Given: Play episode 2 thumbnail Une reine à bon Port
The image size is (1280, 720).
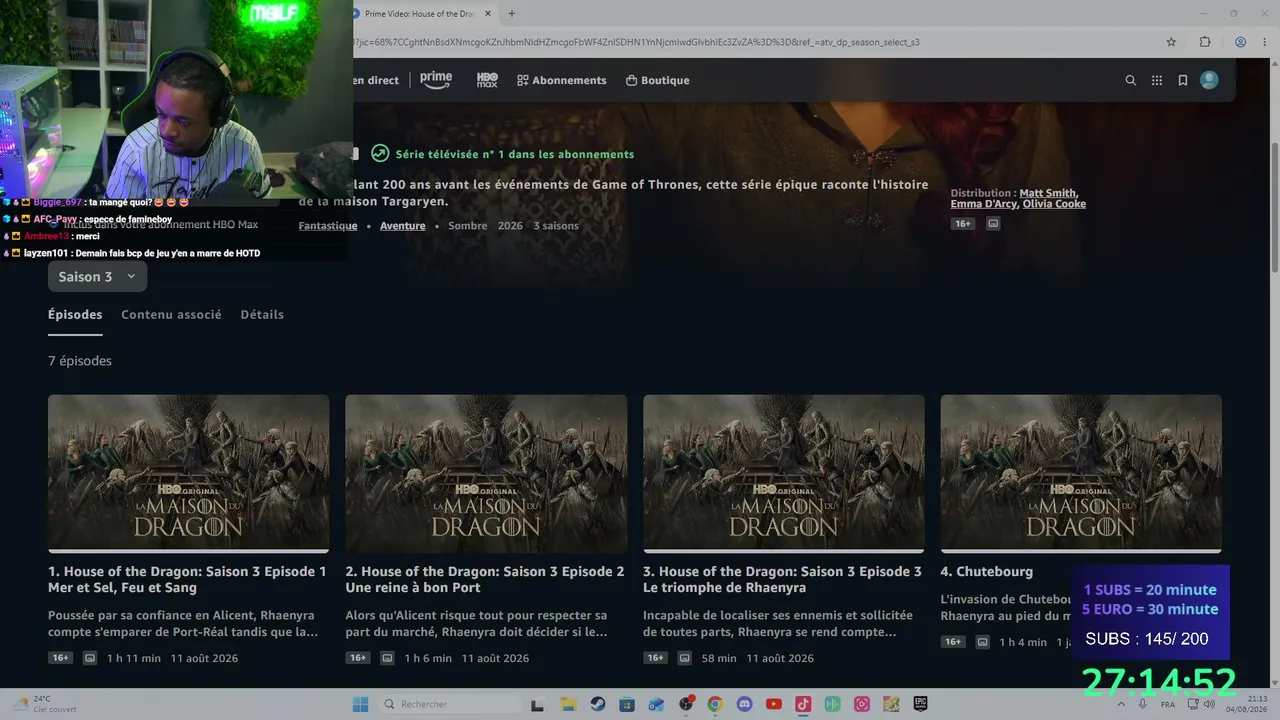Looking at the screenshot, I should coord(486,473).
